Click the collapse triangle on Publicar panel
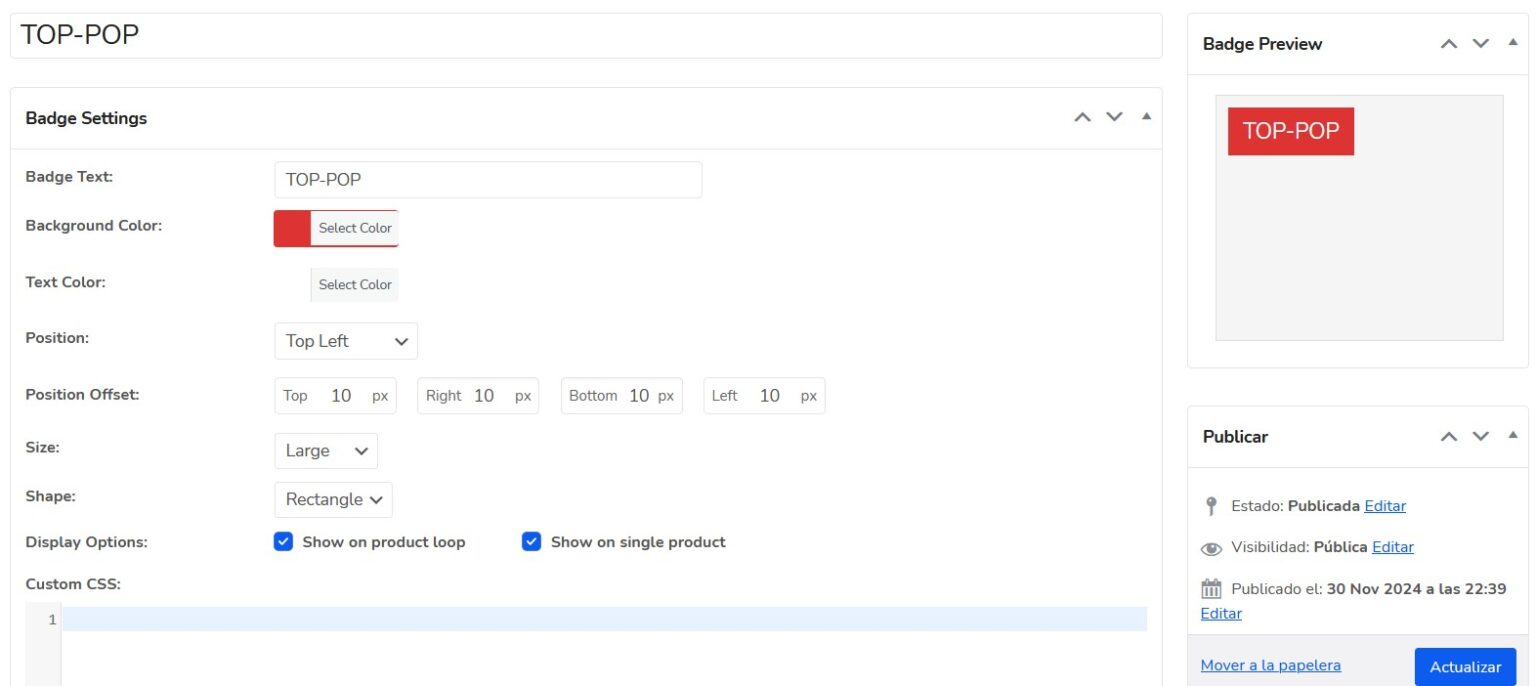The width and height of the screenshot is (1536, 686). point(1511,436)
